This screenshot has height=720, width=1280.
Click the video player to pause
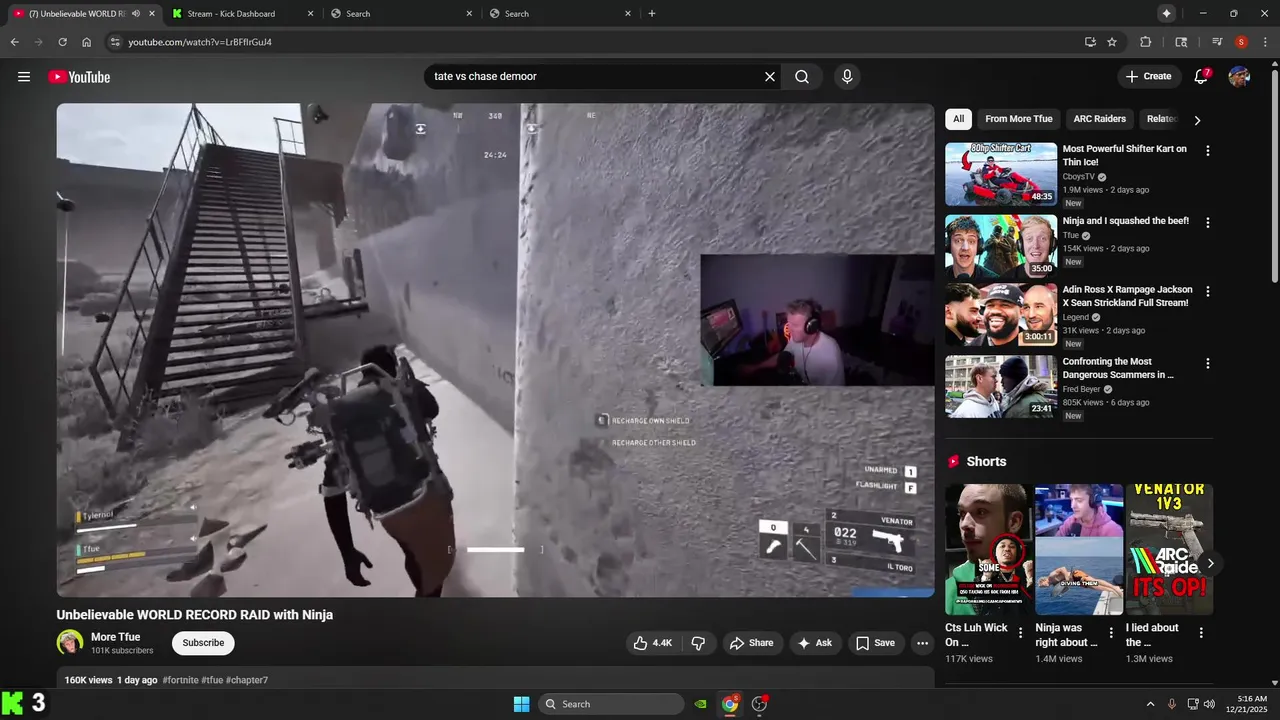(495, 350)
